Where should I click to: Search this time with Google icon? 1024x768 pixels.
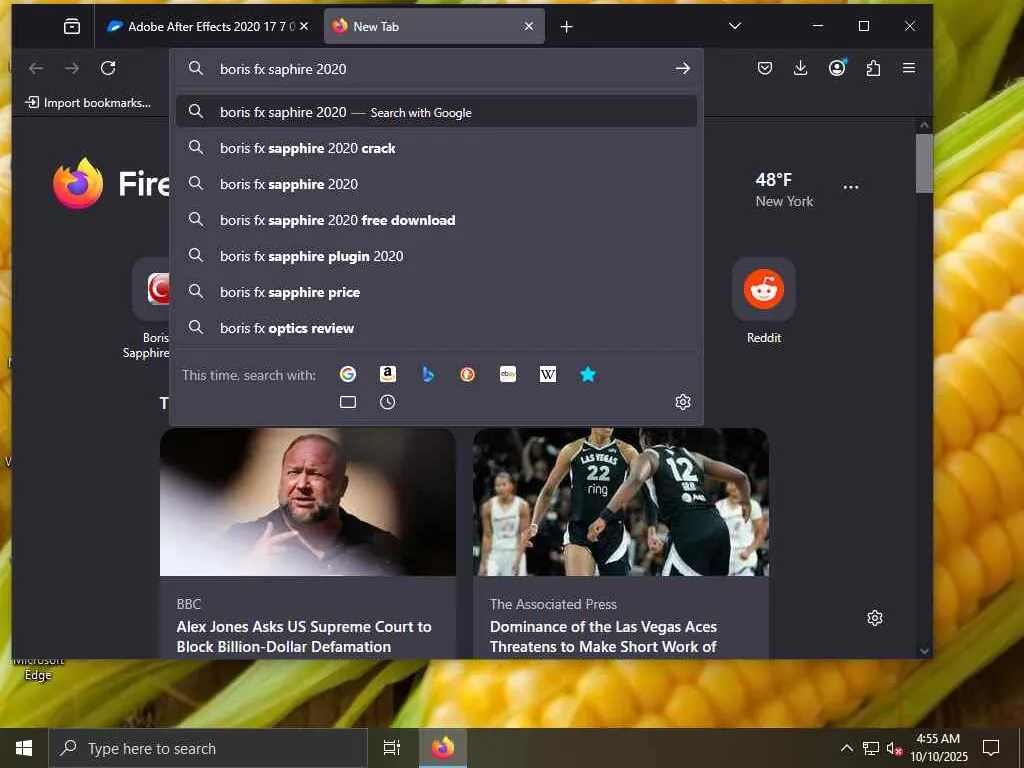pyautogui.click(x=348, y=374)
